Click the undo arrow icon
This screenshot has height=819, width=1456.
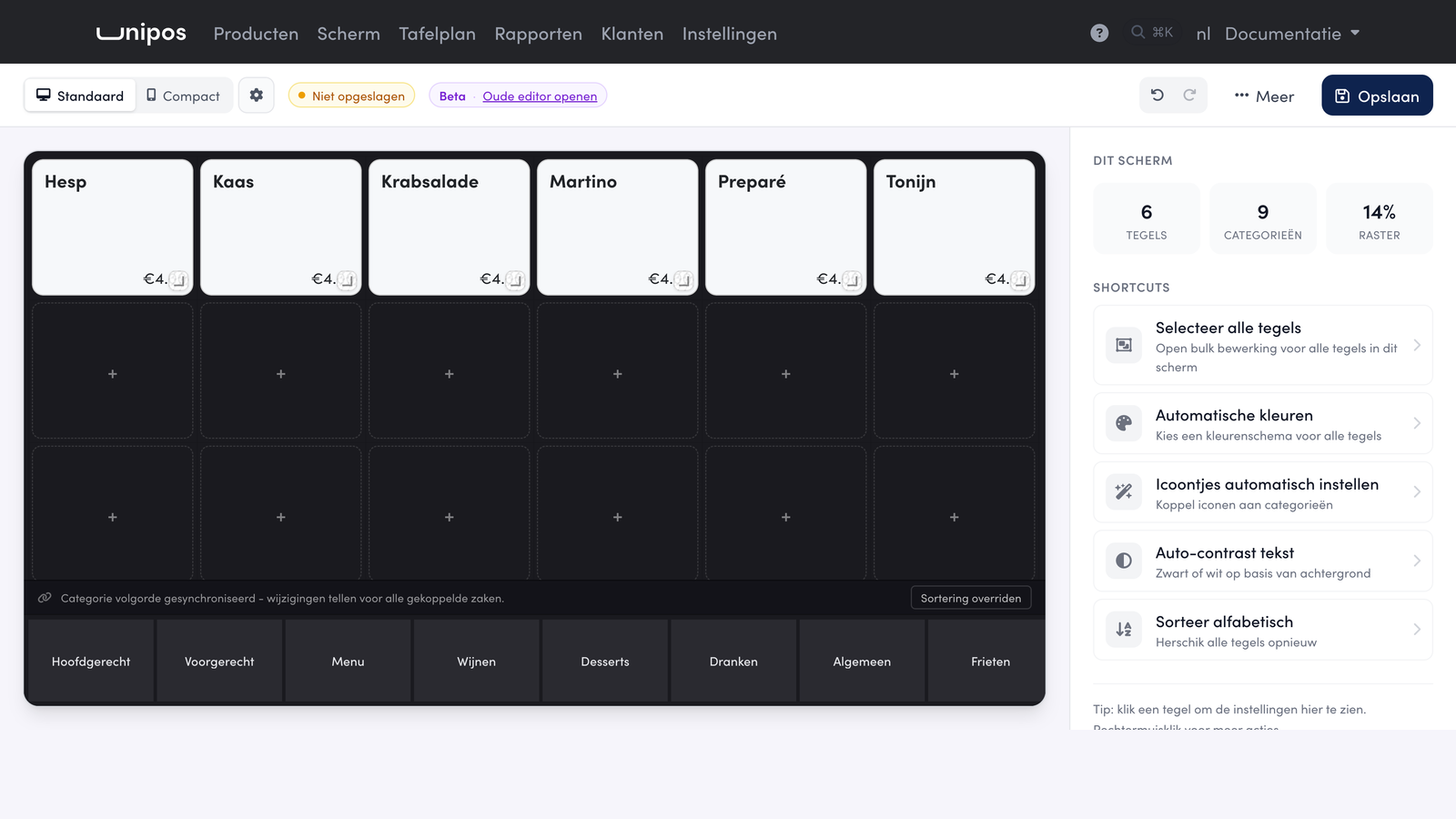point(1158,96)
